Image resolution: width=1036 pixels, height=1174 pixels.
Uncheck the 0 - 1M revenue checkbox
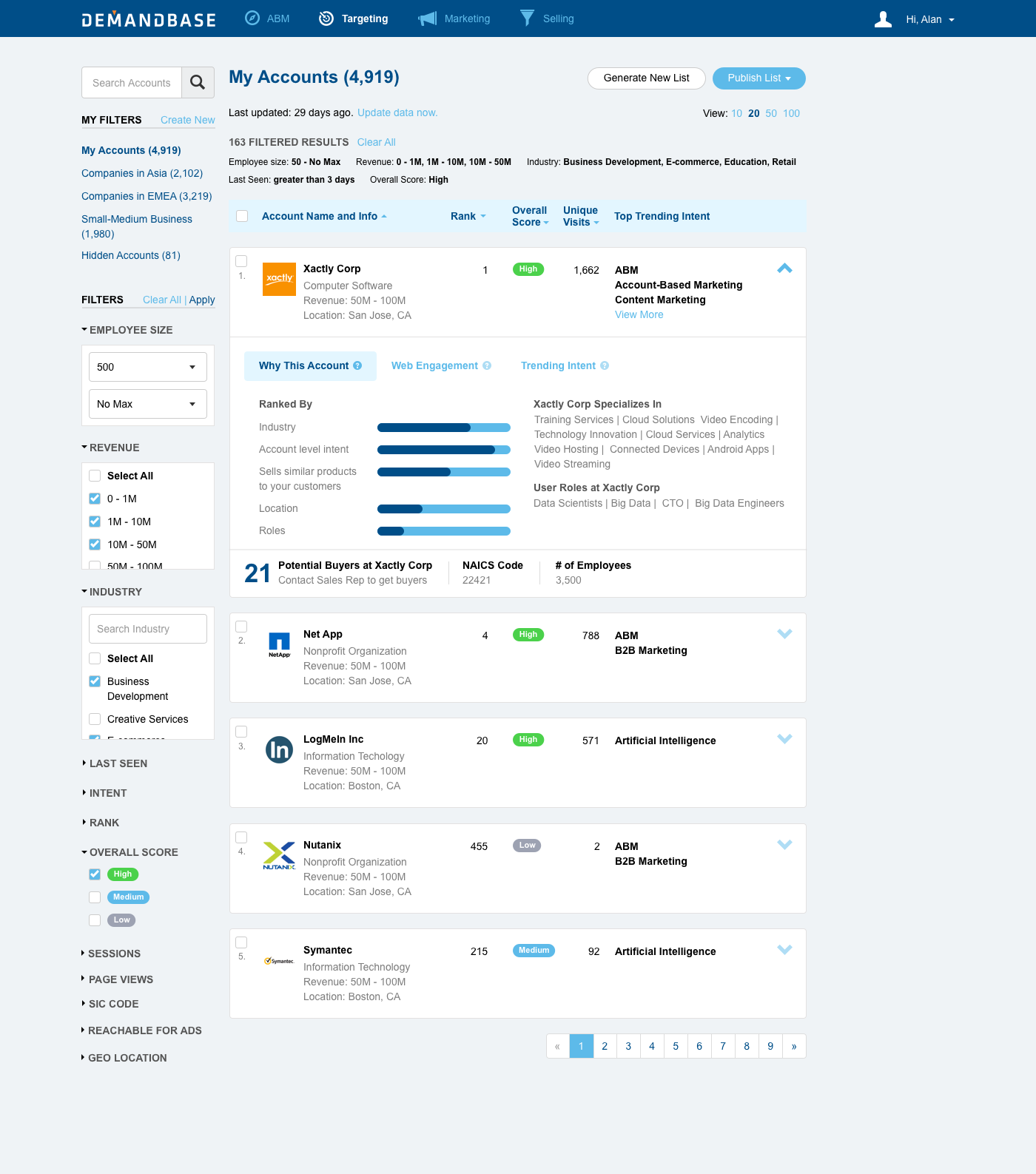[x=95, y=499]
